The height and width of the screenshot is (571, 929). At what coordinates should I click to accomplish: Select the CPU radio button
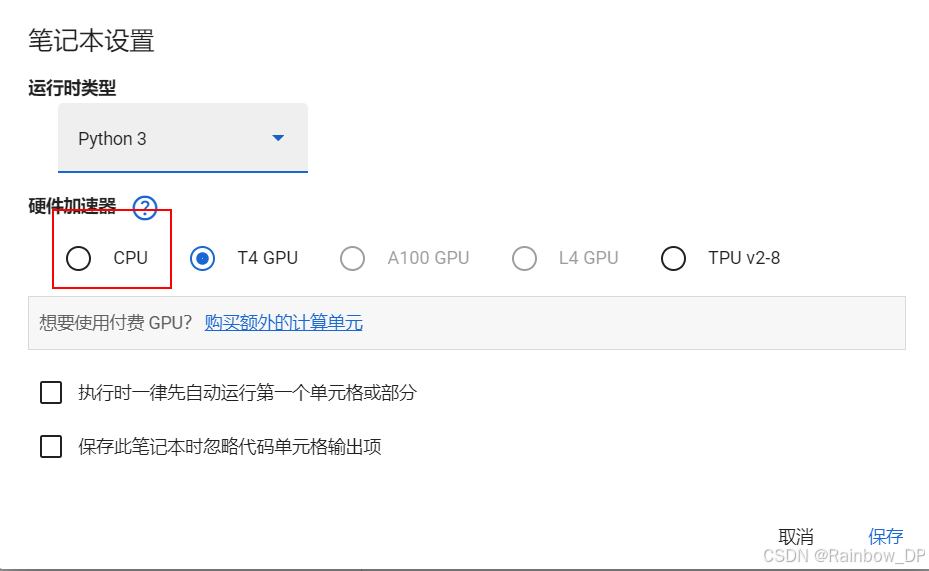coord(78,258)
